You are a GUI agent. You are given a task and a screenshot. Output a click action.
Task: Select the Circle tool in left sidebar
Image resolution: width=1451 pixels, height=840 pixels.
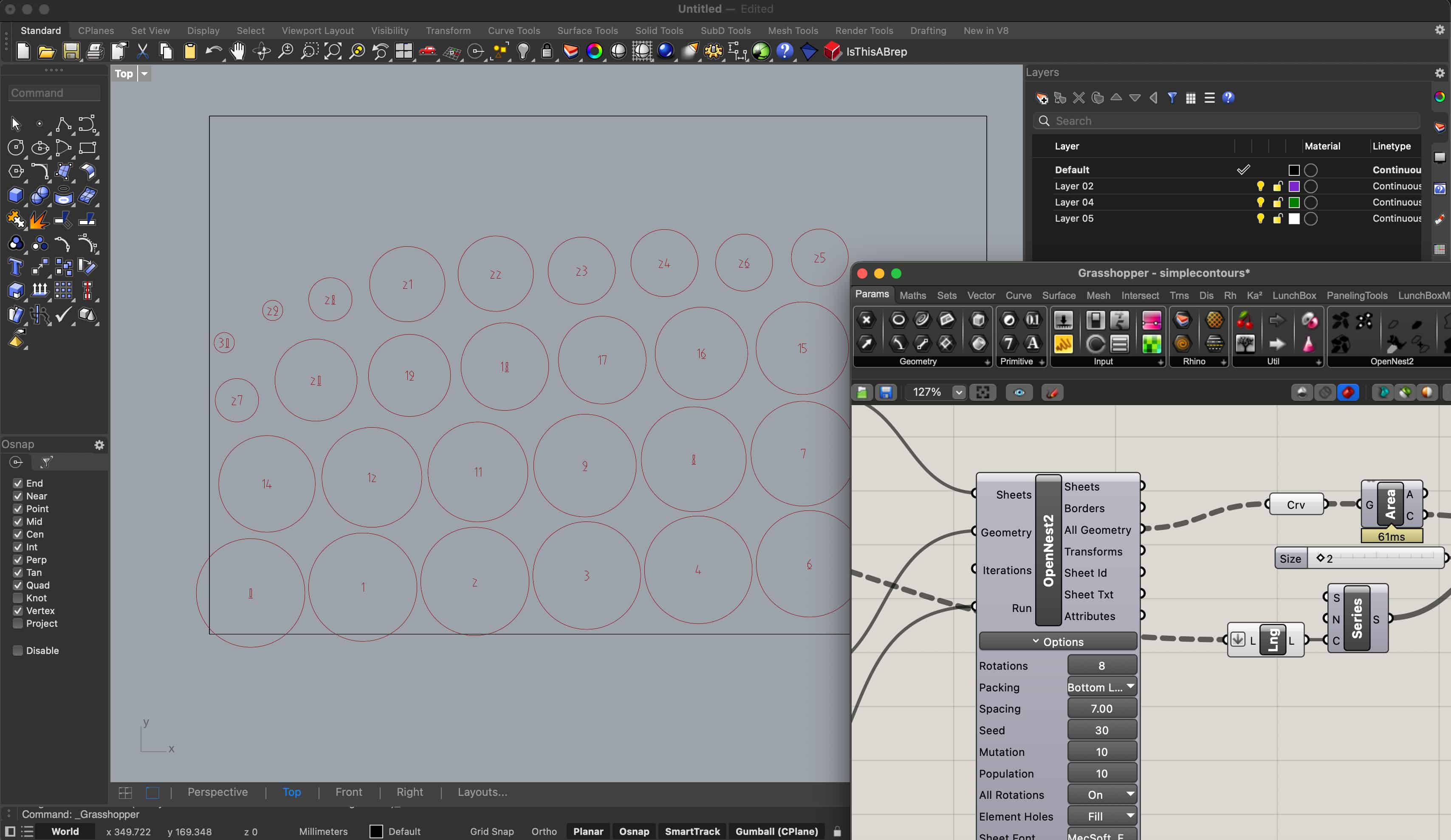16,148
